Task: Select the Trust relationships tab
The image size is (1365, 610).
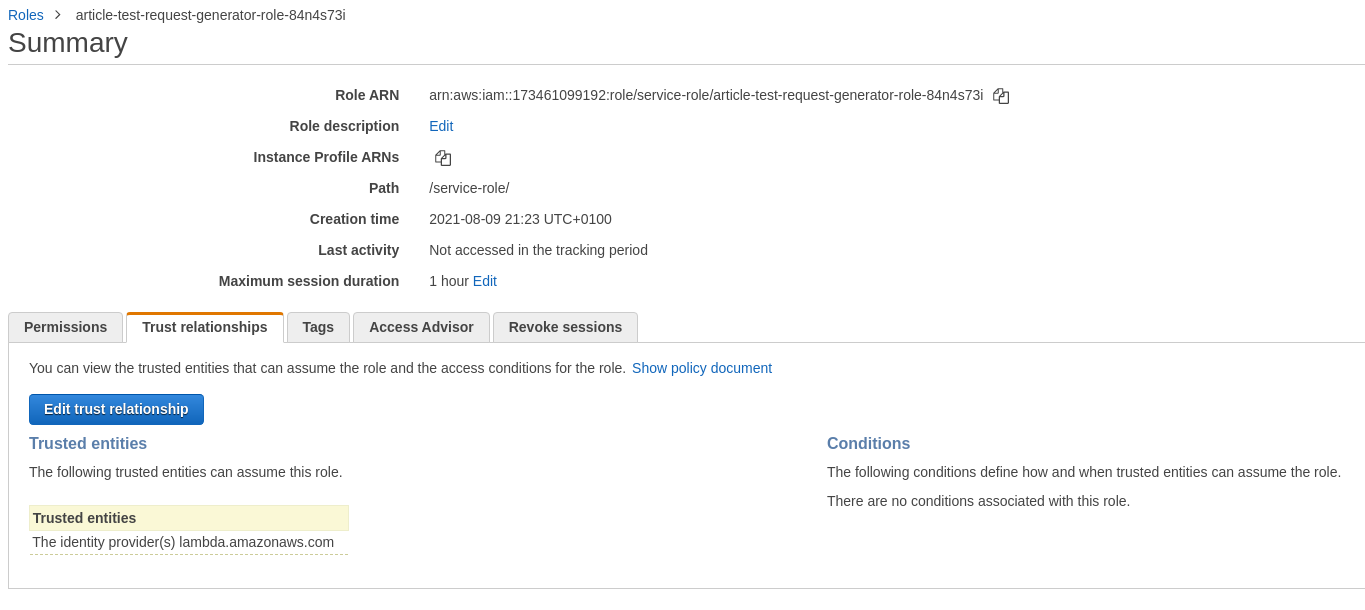Action: point(205,327)
